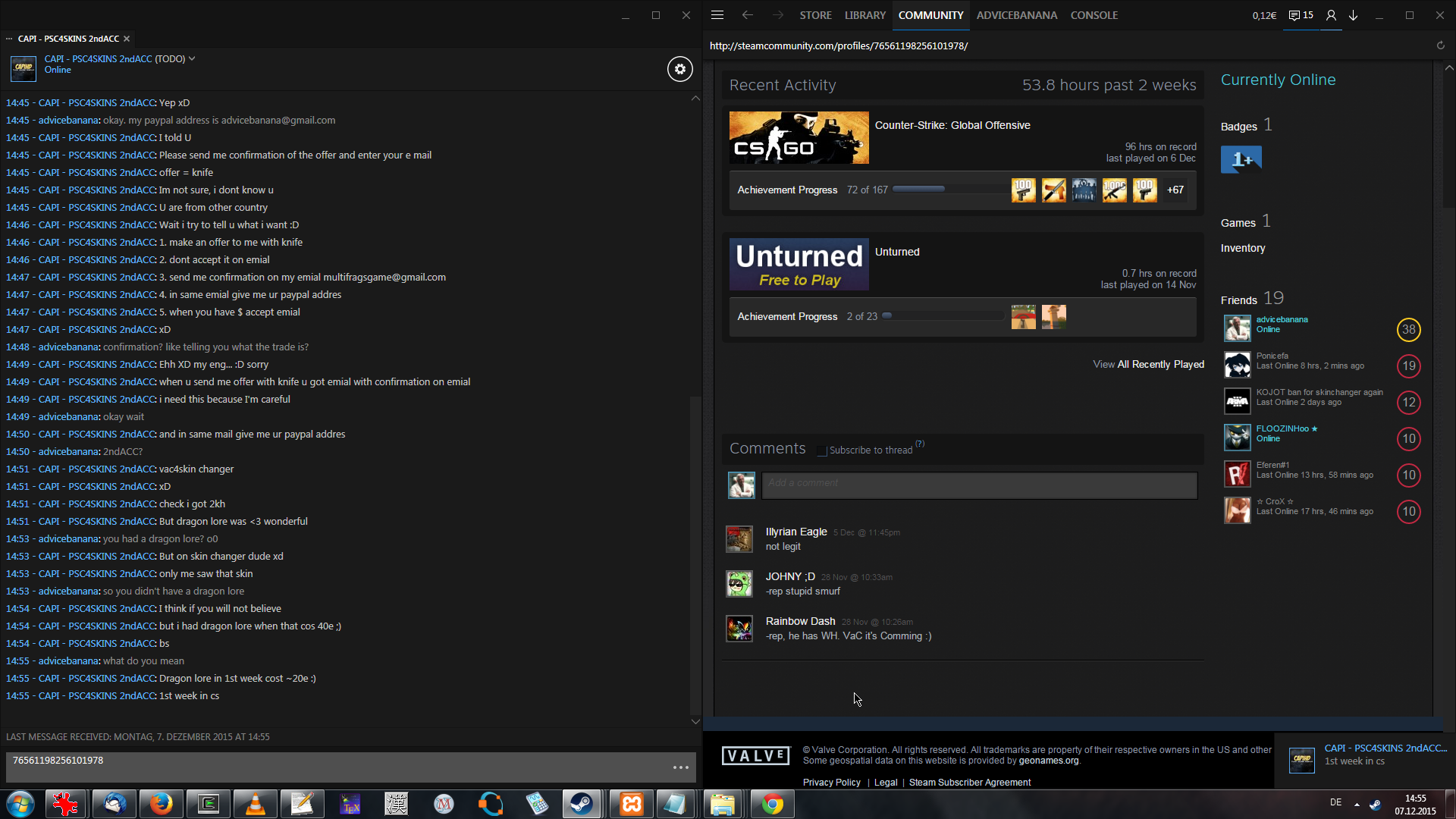This screenshot has height=819, width=1456.
Task: Go back with the back arrow
Action: [748, 15]
